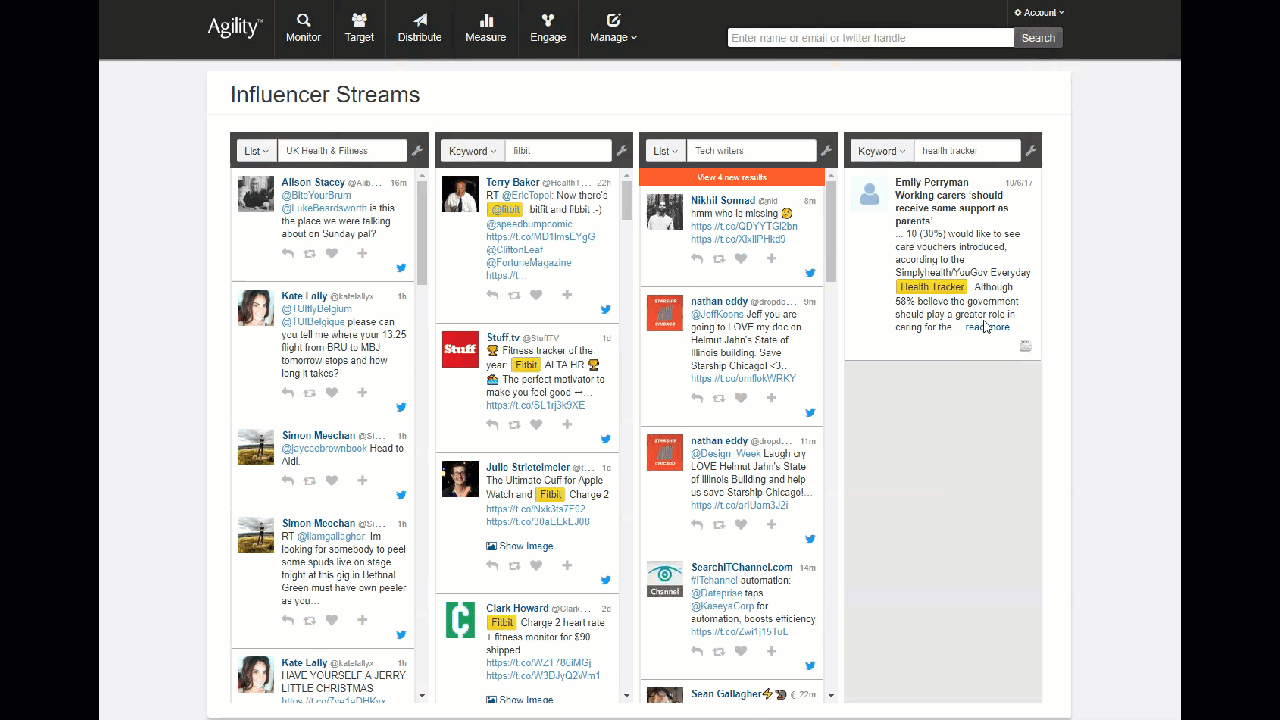This screenshot has height=720, width=1280.
Task: Click the UK Health & Fitness stream field
Action: click(342, 151)
